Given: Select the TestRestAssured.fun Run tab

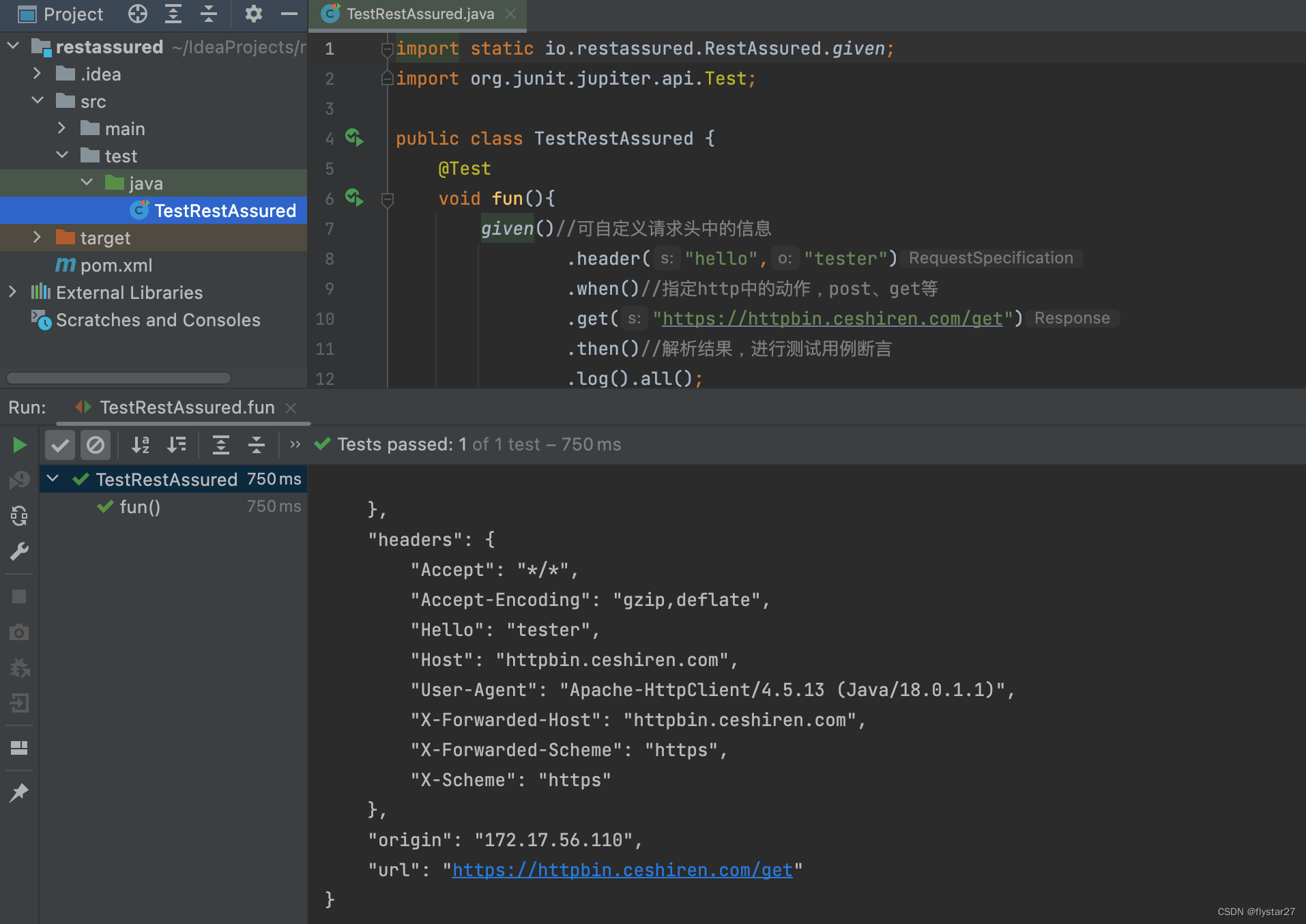Looking at the screenshot, I should (x=184, y=407).
